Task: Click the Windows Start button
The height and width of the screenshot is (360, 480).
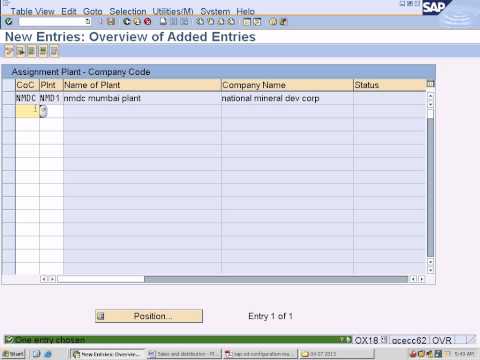Action: (x=13, y=354)
